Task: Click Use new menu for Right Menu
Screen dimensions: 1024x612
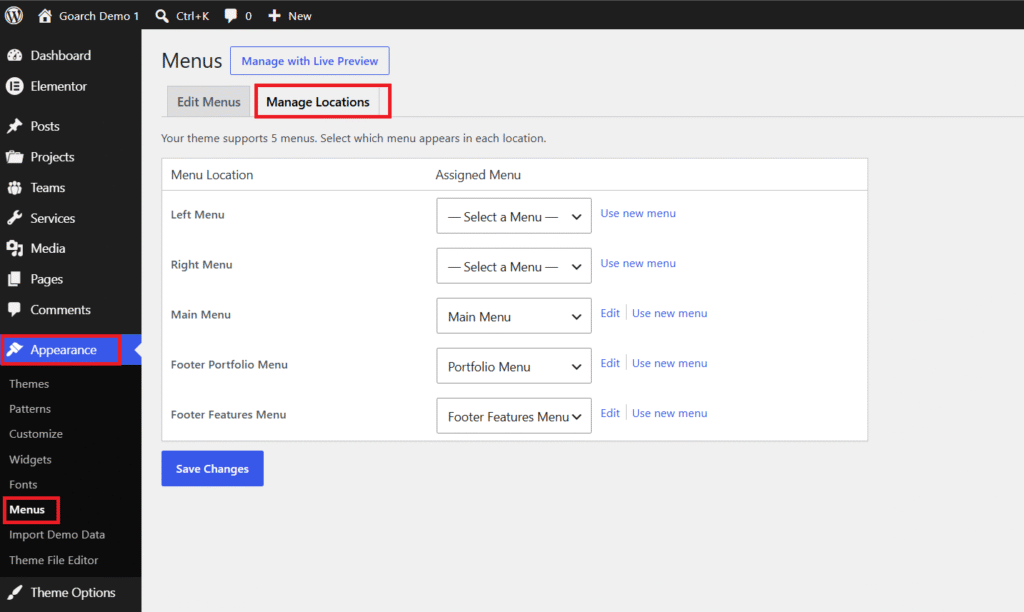Action: 638,263
